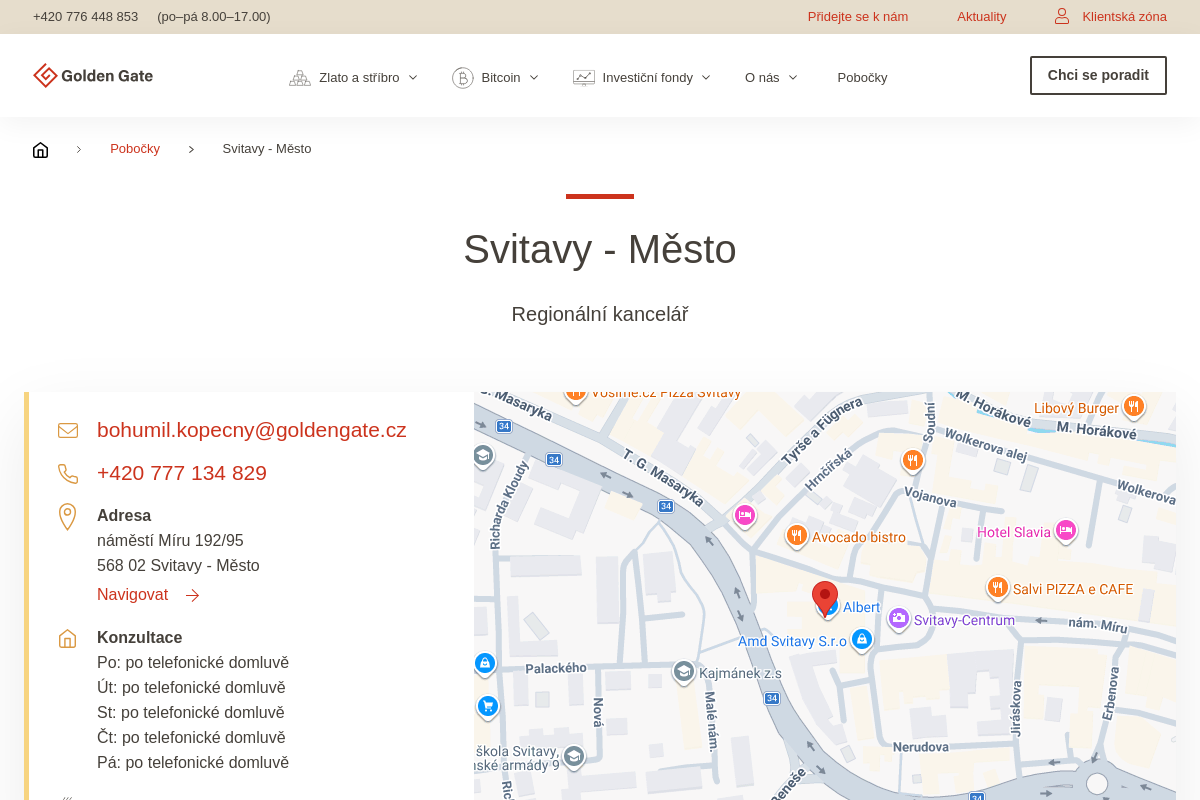Open the Golden Gate logo homepage
Image resolution: width=1200 pixels, height=800 pixels.
point(93,76)
